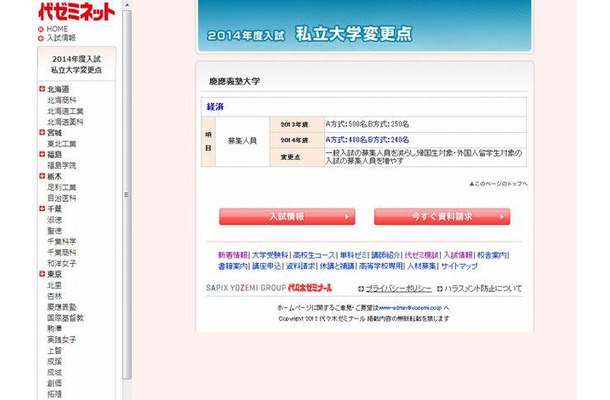Open 単科ゼミ footer link
610x400 pixels.
pyautogui.click(x=353, y=255)
